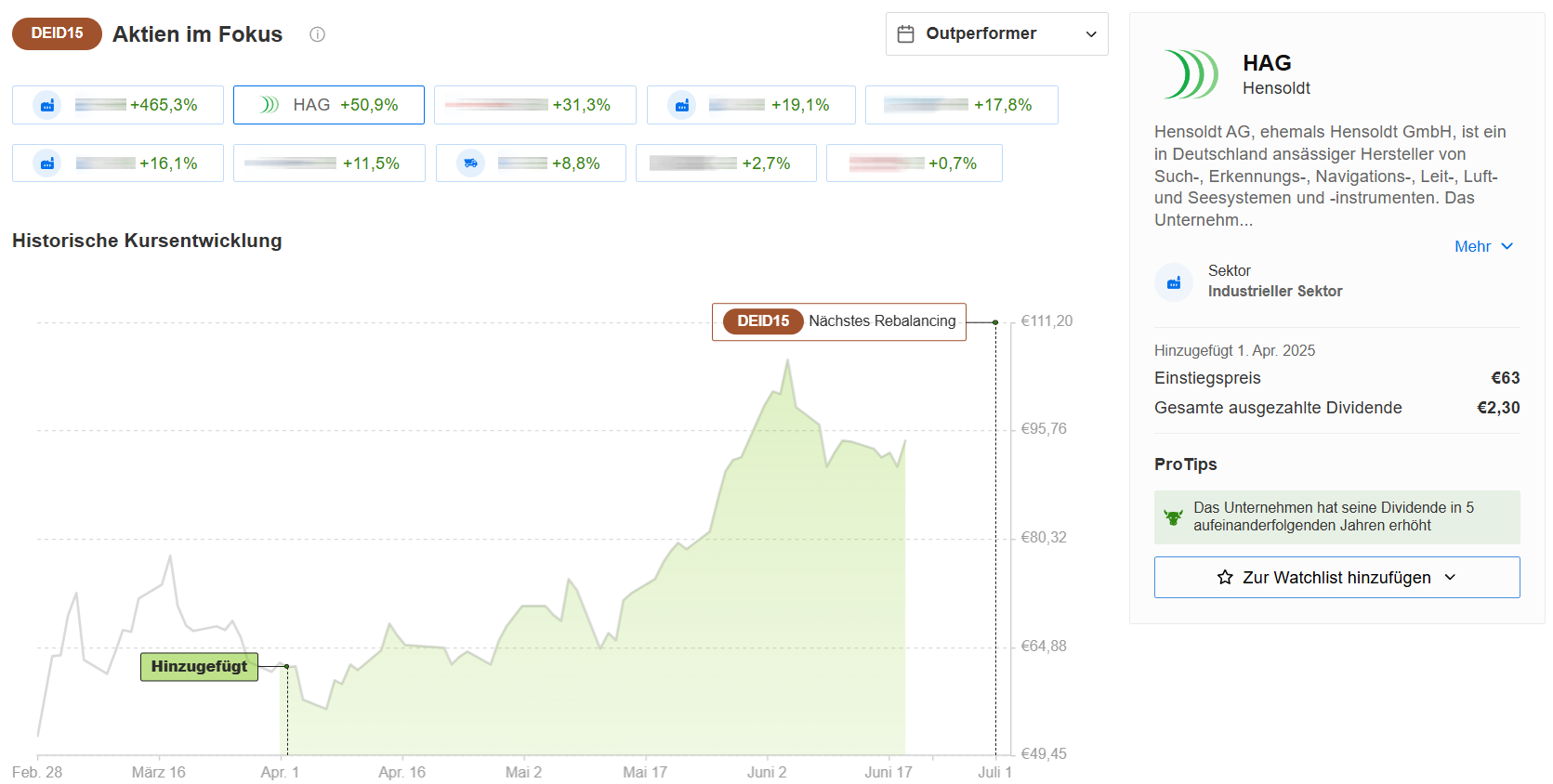Click the Juni 2 date label
The height and width of the screenshot is (784, 1553).
pyautogui.click(x=767, y=773)
